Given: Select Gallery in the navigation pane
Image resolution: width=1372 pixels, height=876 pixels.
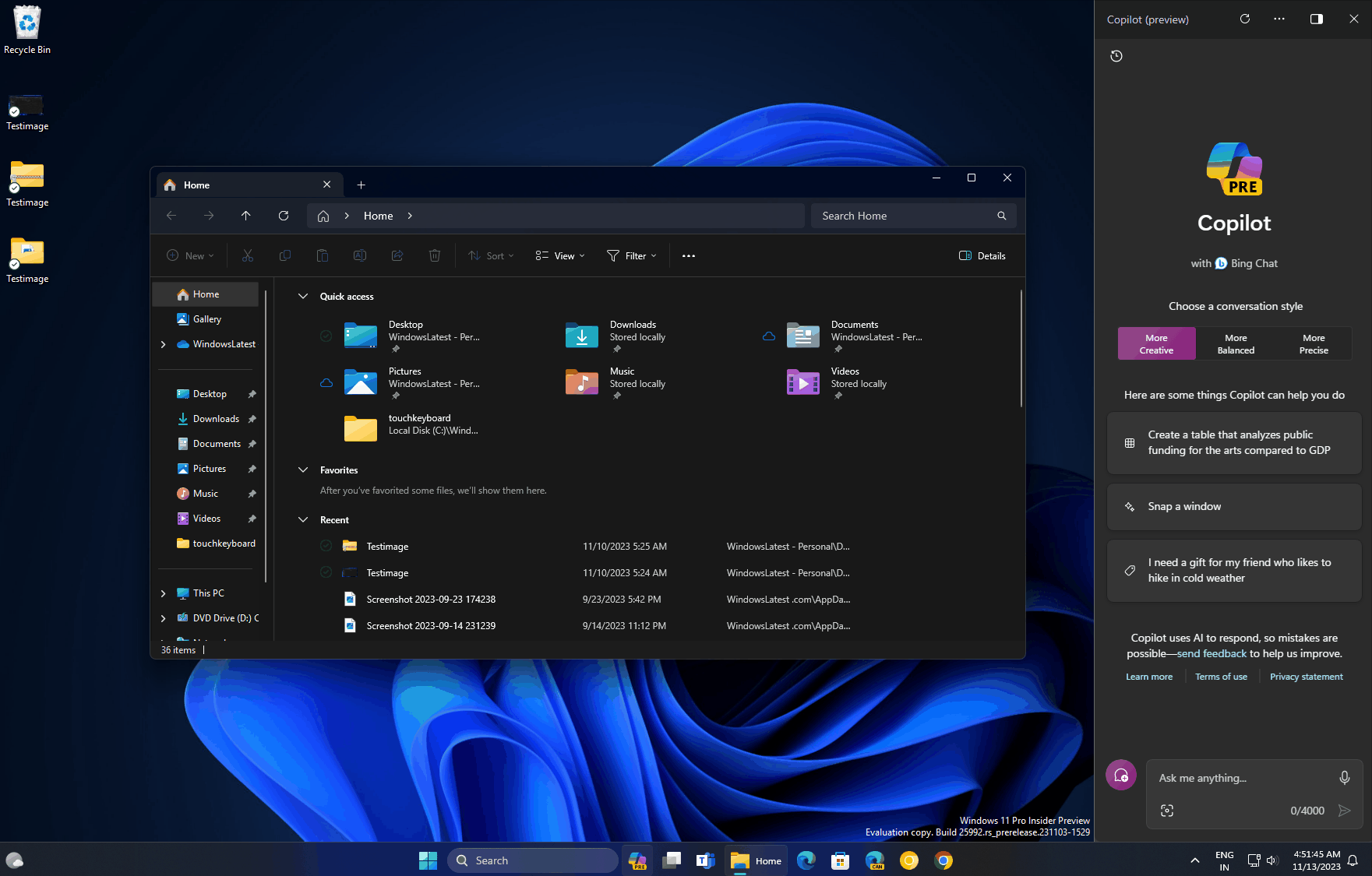Looking at the screenshot, I should click(206, 319).
